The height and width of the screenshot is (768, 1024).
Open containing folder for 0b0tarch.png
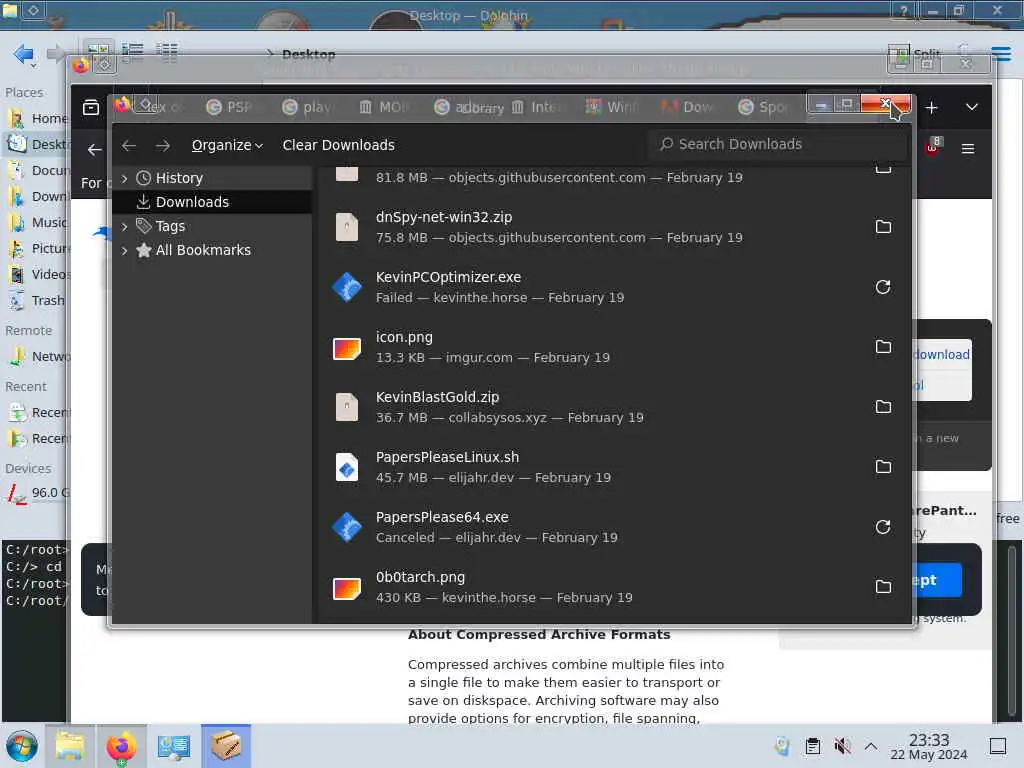point(883,586)
